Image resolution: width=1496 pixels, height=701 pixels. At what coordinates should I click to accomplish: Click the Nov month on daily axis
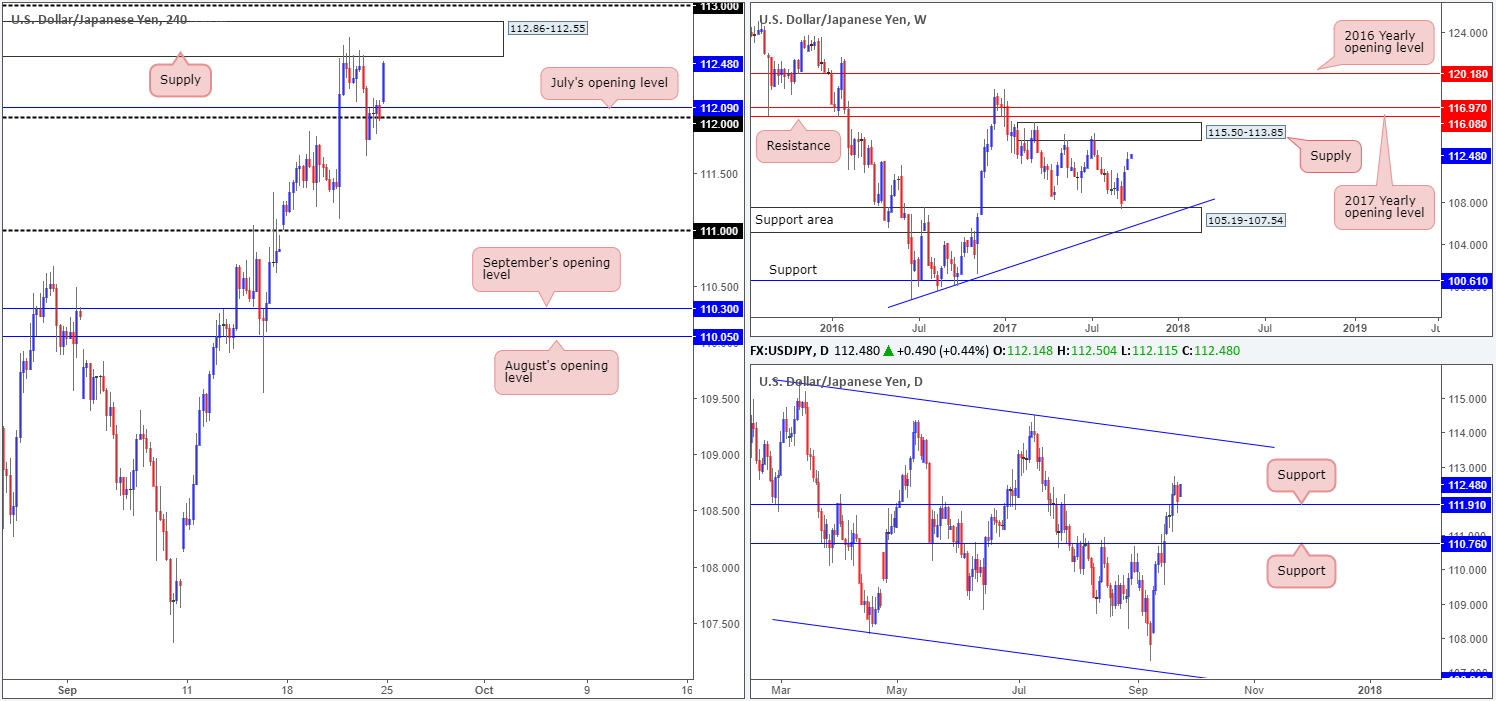click(x=1254, y=689)
